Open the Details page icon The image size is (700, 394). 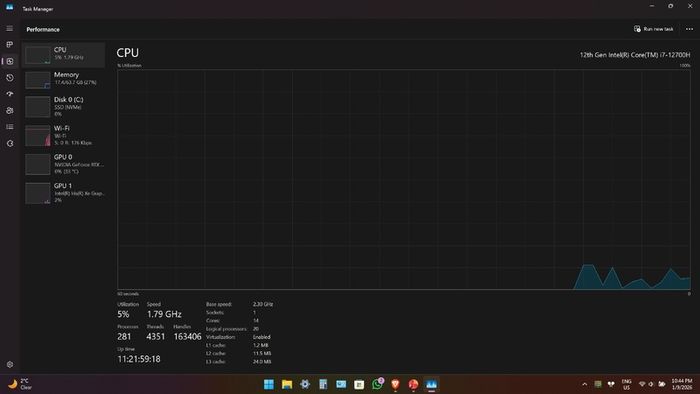[x=9, y=127]
